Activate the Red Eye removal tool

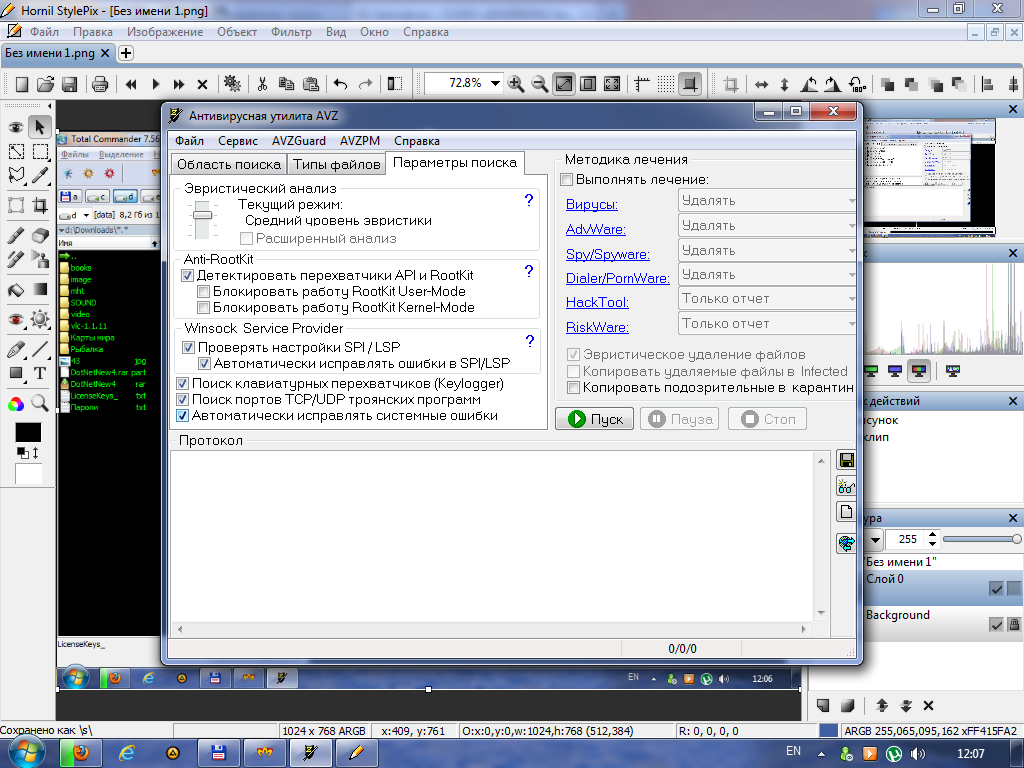tap(16, 319)
